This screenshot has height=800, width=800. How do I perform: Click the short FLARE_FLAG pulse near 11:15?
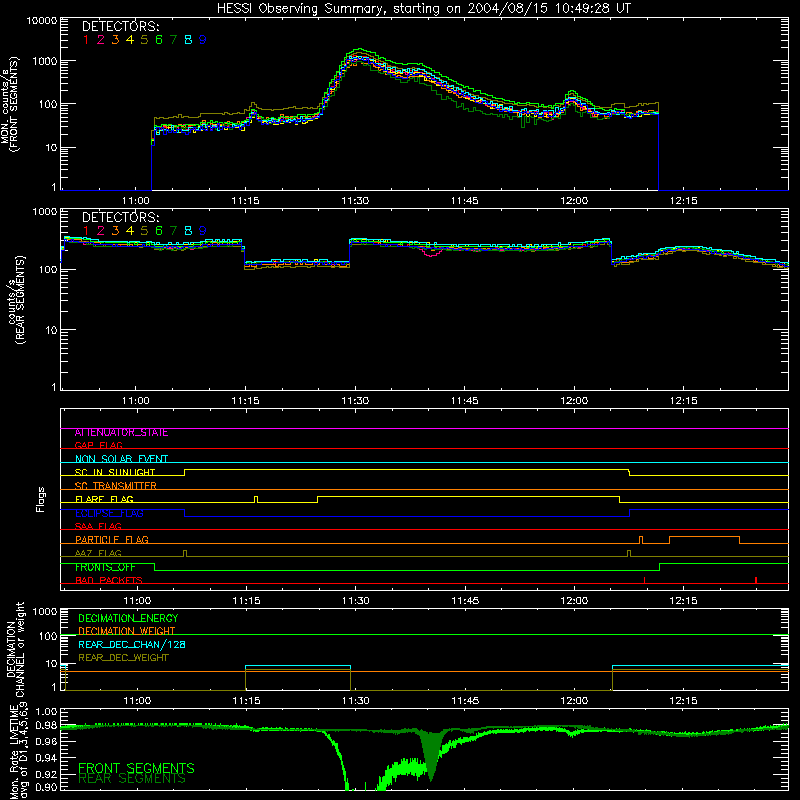(256, 499)
